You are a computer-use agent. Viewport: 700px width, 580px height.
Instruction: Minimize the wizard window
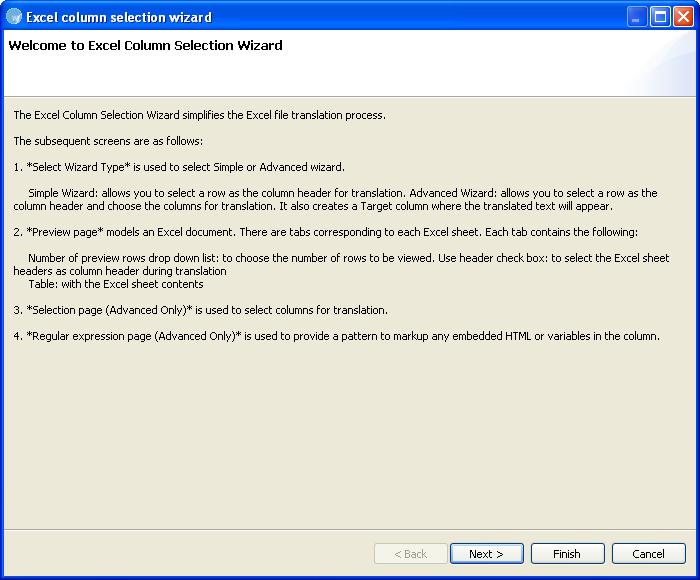pos(637,17)
